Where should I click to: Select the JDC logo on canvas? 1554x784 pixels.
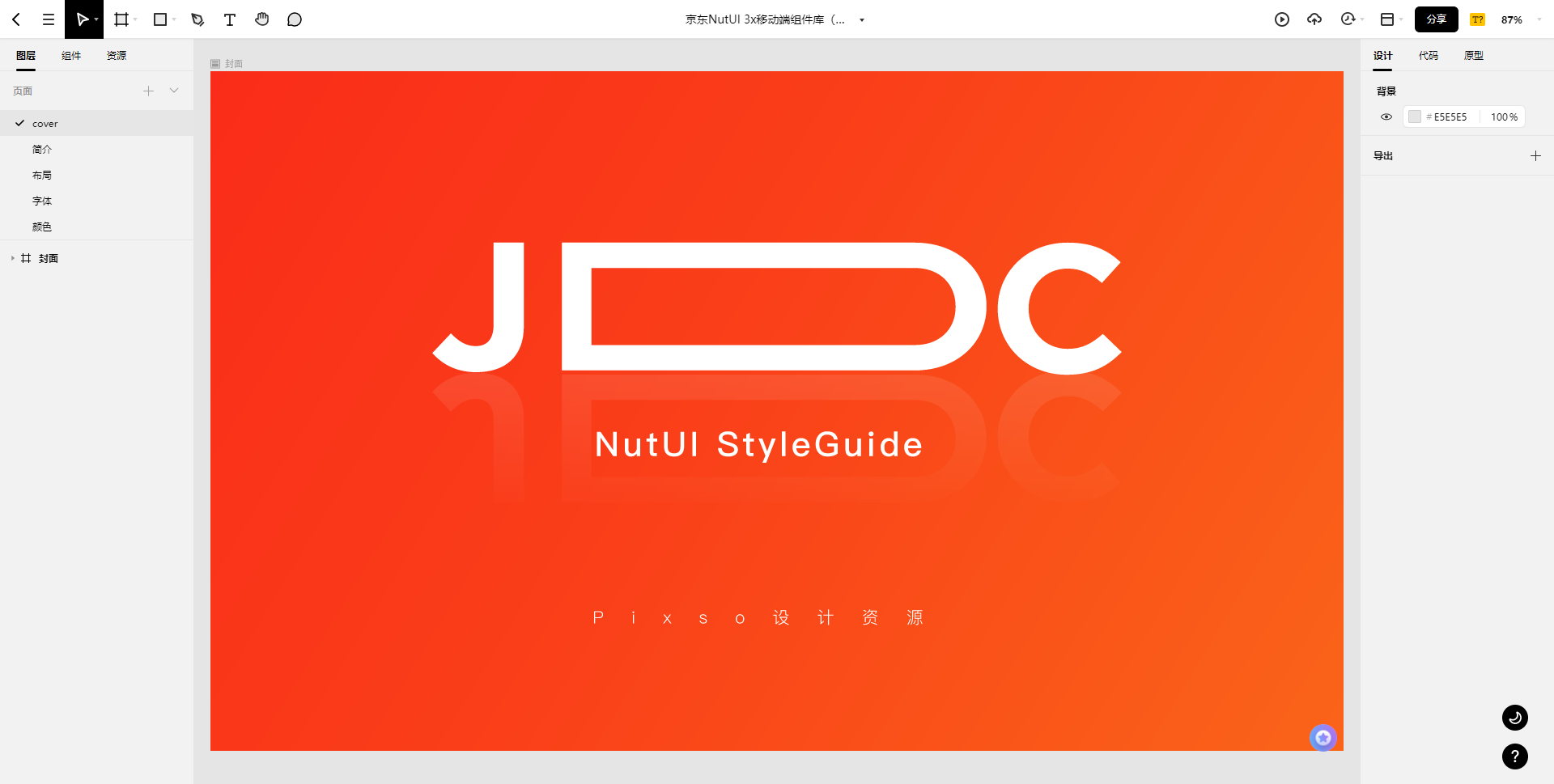tap(777, 307)
